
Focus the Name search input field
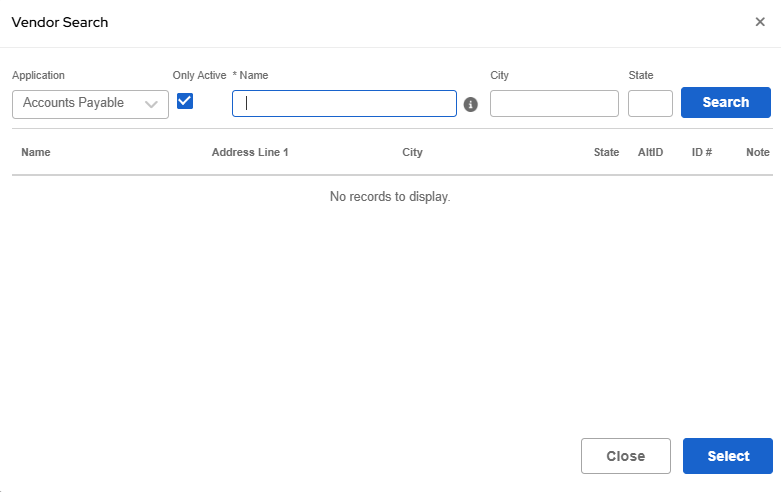[x=344, y=103]
